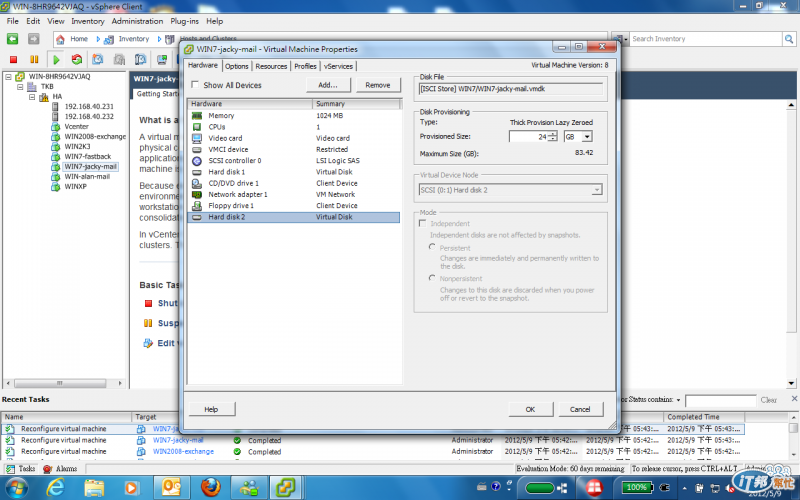Open the Inventory menu
The image size is (800, 500).
88,21
